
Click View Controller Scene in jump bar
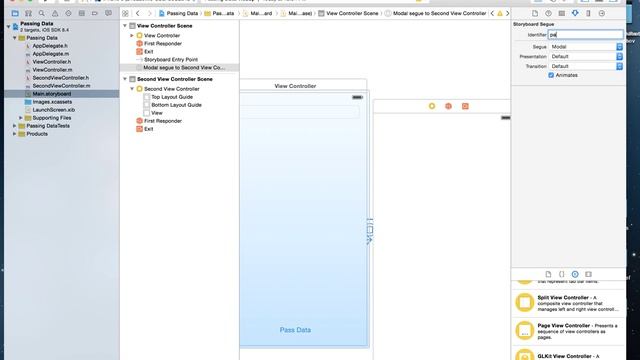tap(348, 13)
